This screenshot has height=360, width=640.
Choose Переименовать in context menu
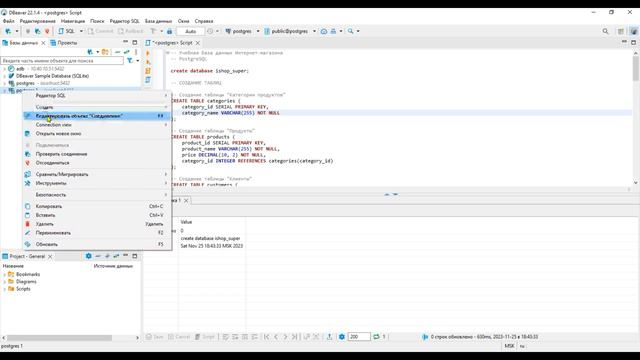tap(97, 233)
